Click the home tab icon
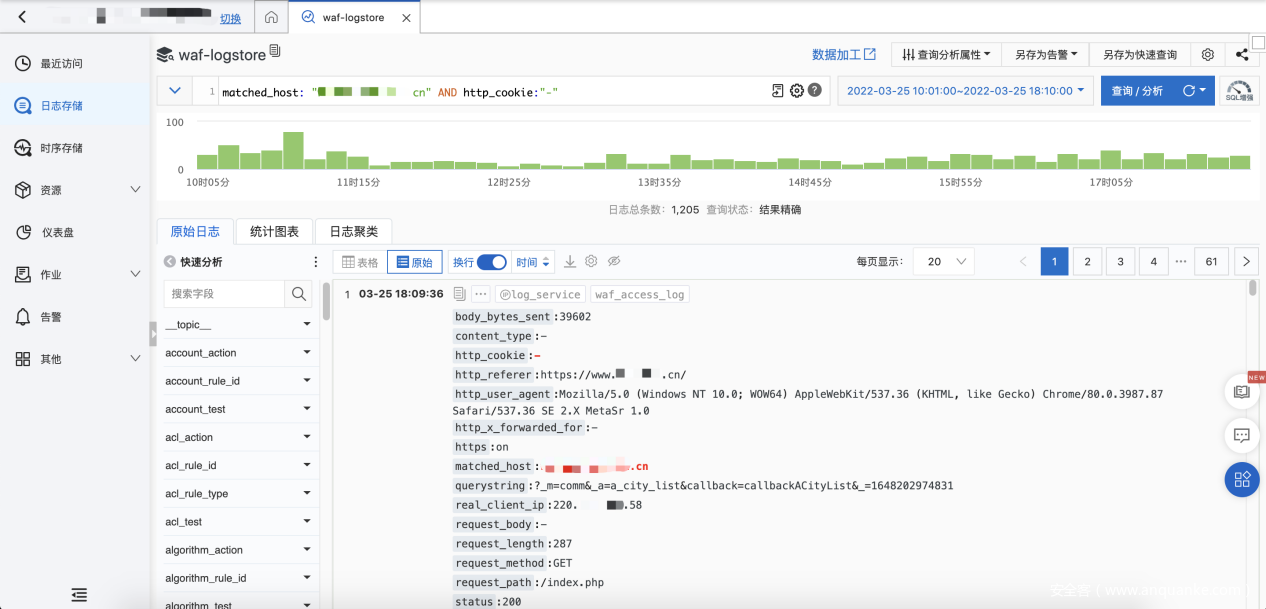 (x=271, y=18)
